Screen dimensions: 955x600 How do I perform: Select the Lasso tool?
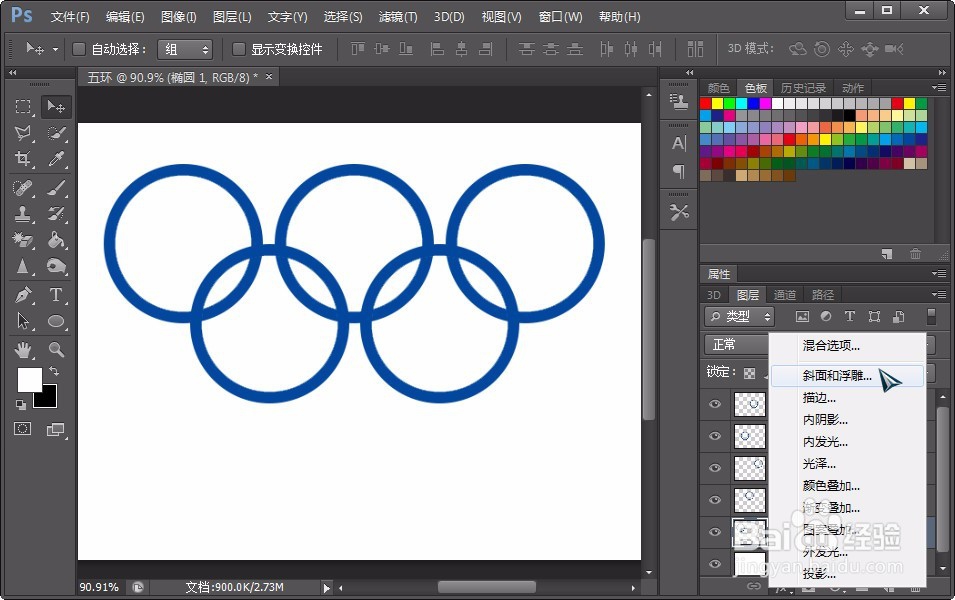pos(23,133)
